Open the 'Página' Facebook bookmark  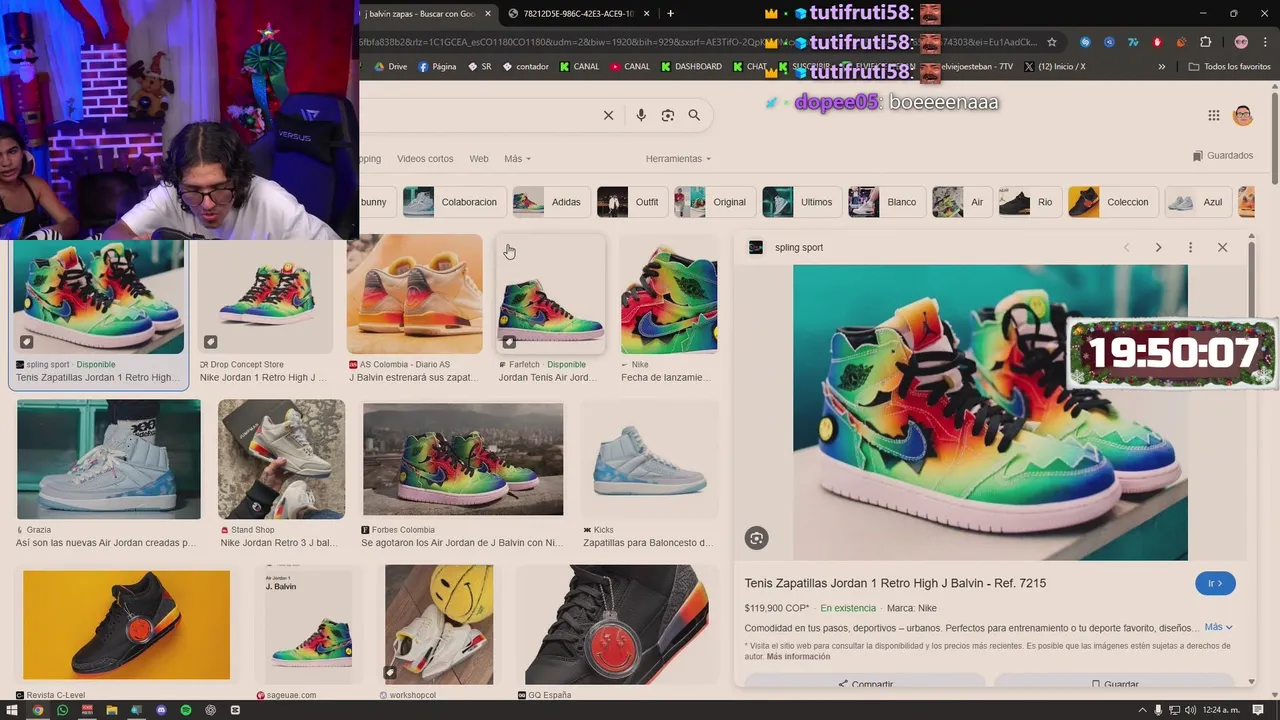click(x=438, y=67)
